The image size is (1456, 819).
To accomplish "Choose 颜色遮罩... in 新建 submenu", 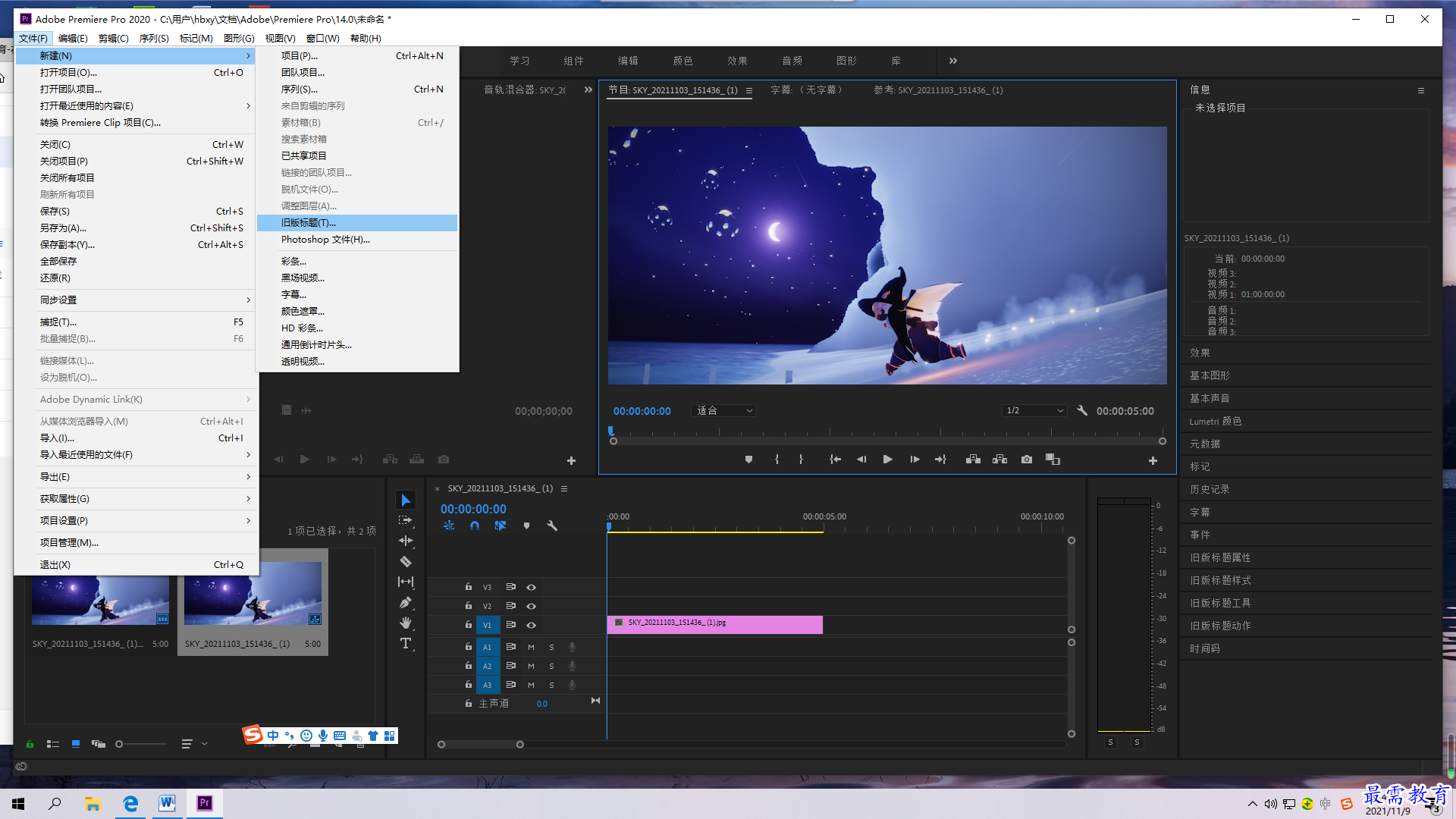I will pyautogui.click(x=357, y=312).
